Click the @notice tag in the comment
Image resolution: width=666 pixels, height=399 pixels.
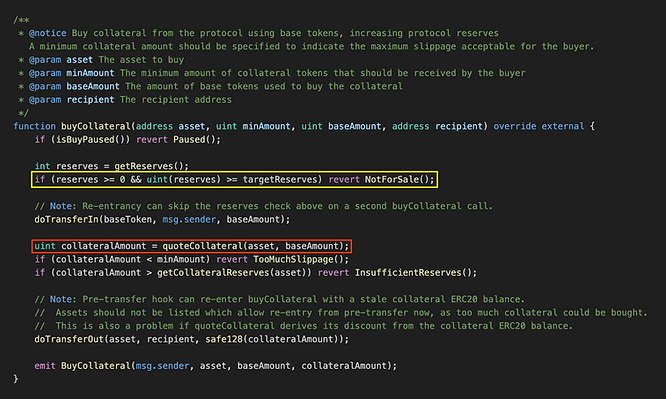48,33
